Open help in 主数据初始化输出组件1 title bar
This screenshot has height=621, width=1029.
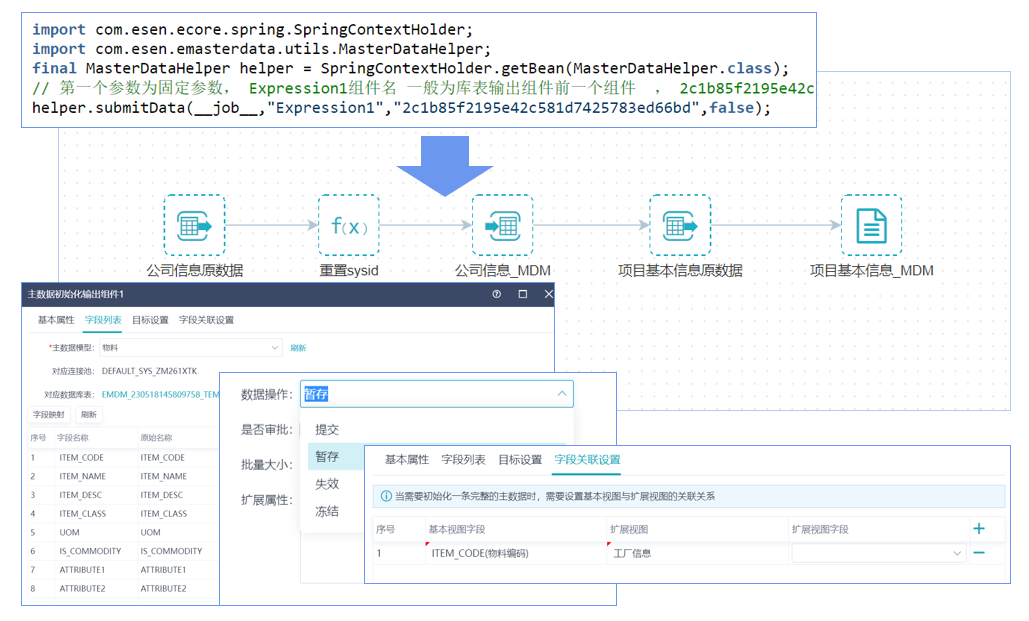pyautogui.click(x=496, y=295)
